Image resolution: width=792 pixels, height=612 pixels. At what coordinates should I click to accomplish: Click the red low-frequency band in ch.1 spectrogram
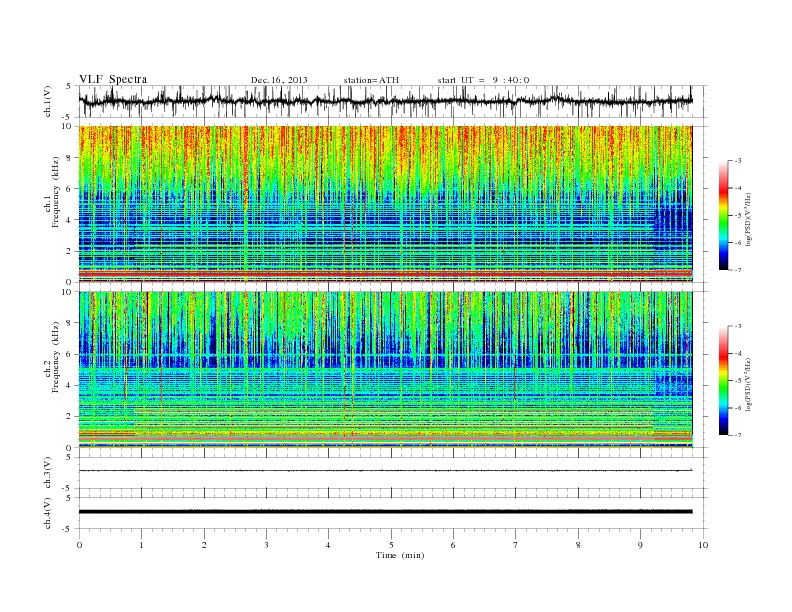[x=385, y=273]
